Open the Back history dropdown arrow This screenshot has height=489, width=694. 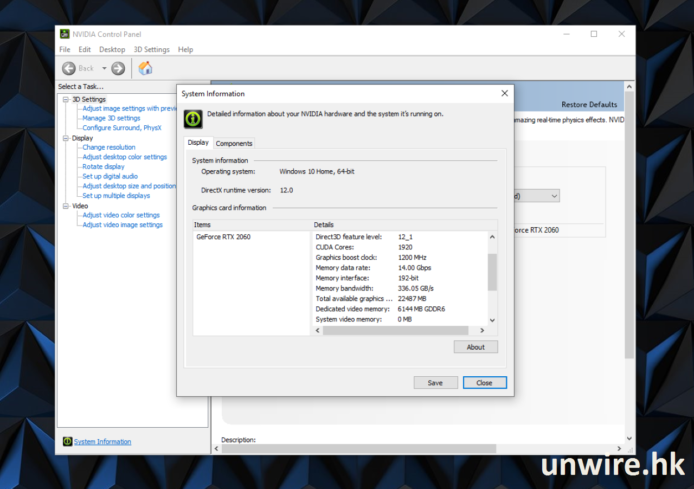coord(102,68)
